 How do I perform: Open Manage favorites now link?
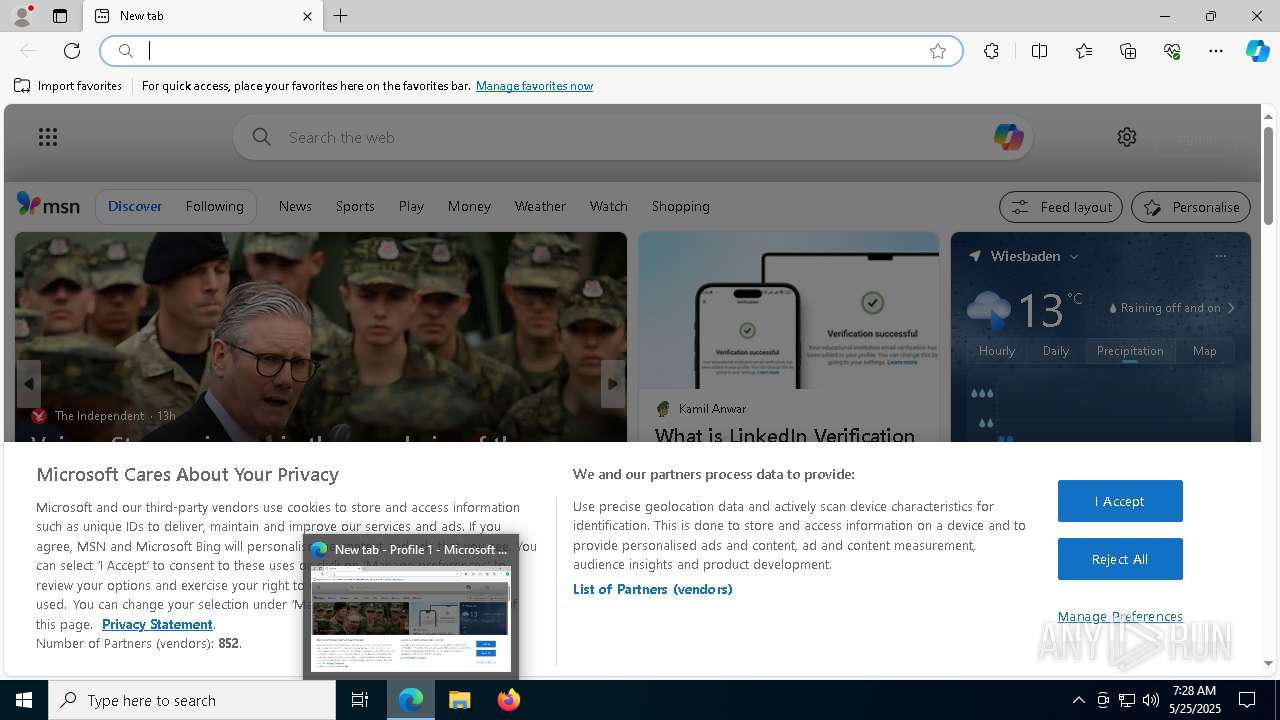pos(534,86)
